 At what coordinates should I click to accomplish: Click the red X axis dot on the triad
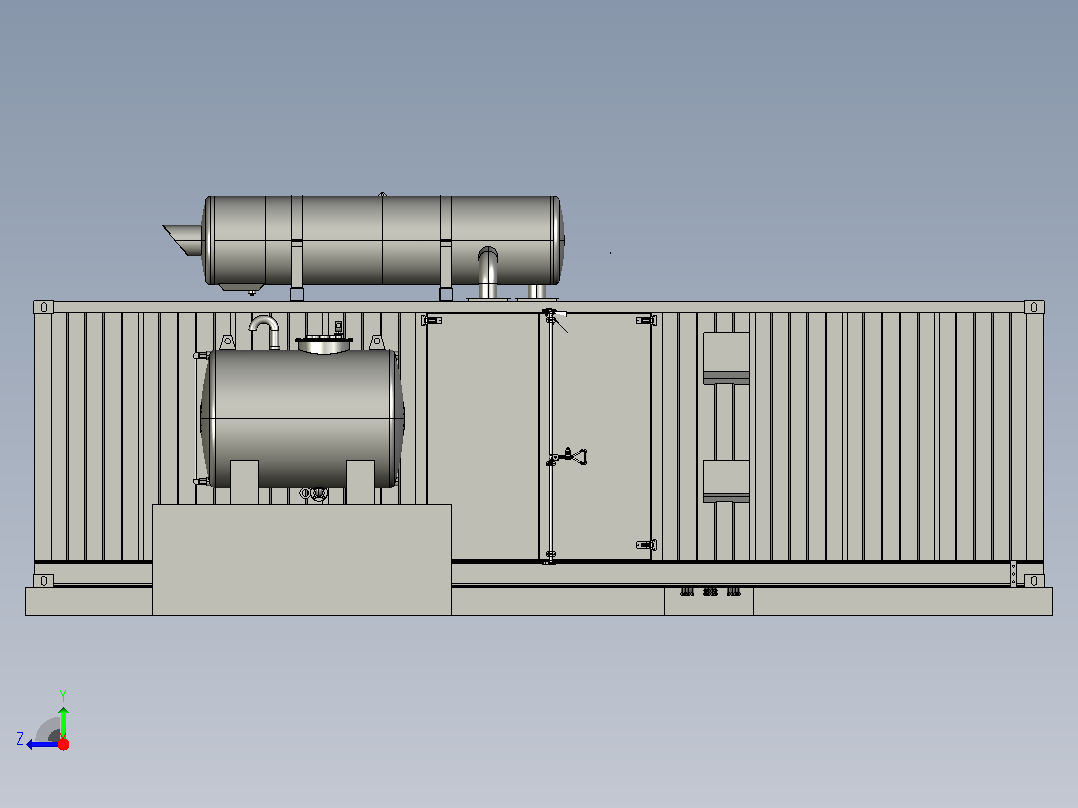click(x=63, y=744)
